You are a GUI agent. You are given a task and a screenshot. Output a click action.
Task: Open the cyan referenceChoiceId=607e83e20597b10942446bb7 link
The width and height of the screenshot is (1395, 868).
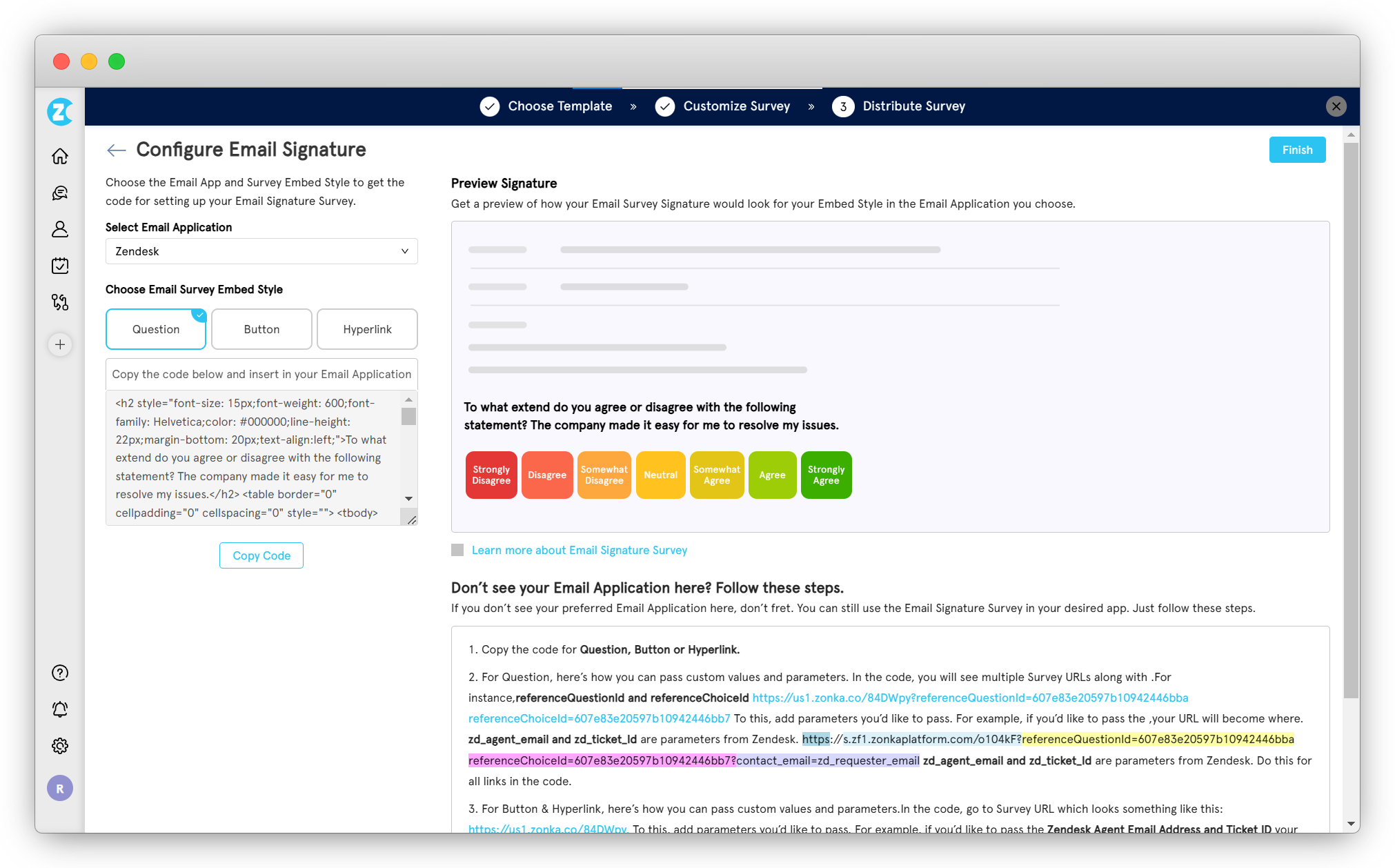(599, 718)
